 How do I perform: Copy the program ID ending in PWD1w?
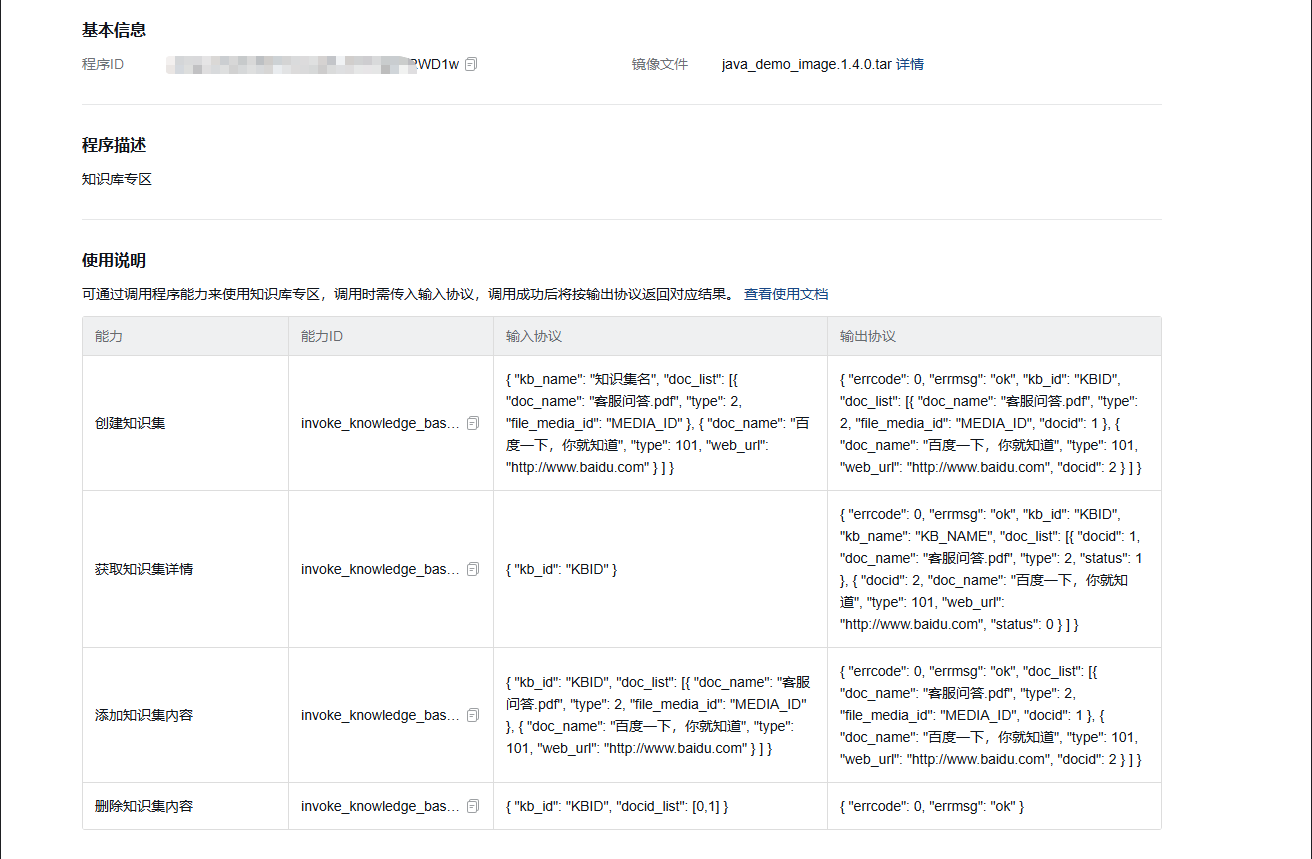tap(471, 64)
